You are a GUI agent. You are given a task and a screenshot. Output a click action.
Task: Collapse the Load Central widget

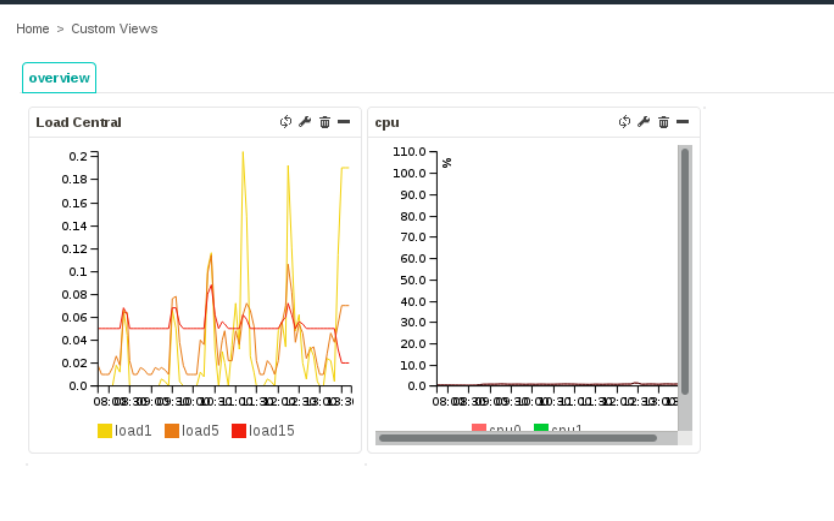(344, 122)
